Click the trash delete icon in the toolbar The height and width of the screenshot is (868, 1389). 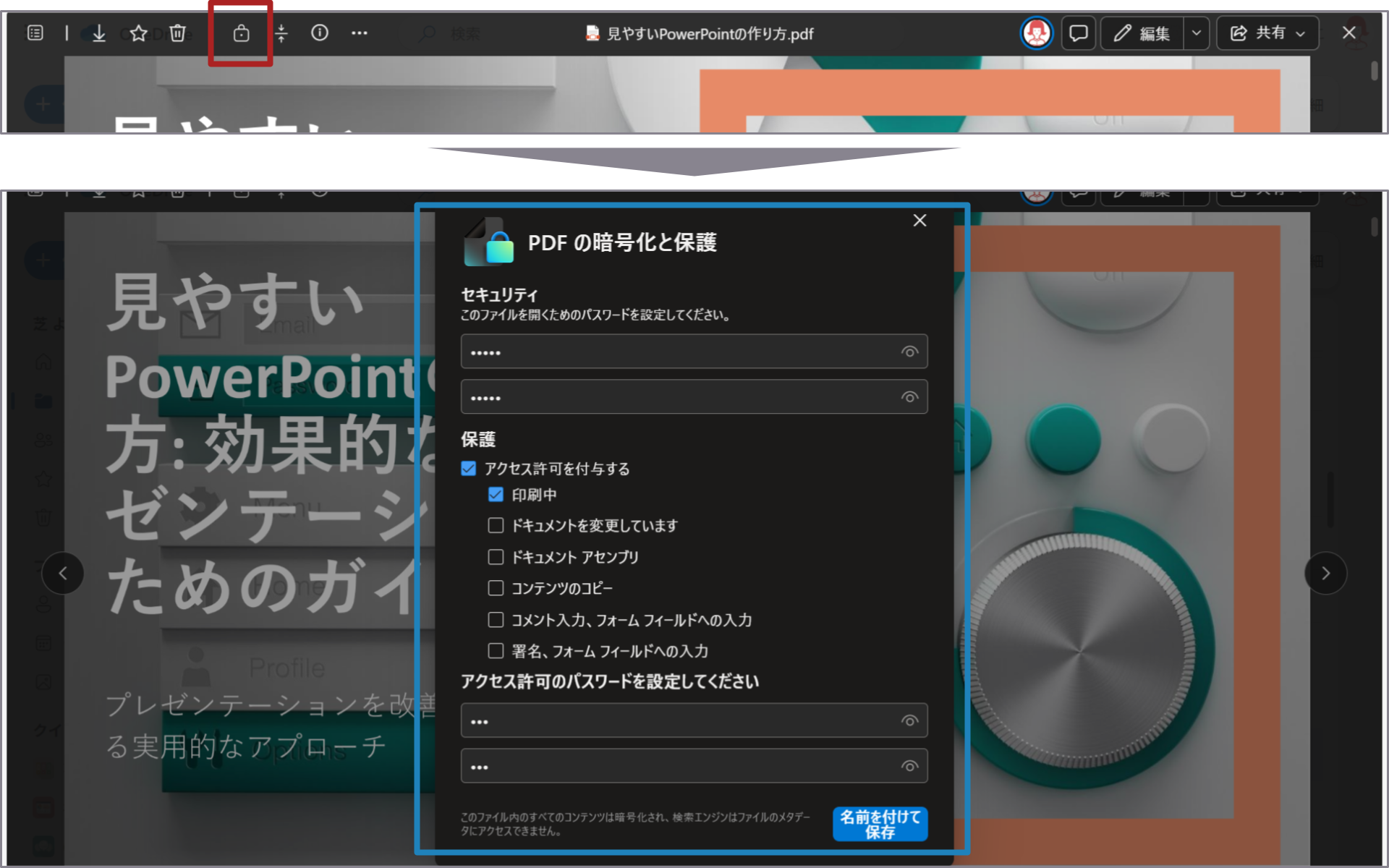tap(178, 33)
